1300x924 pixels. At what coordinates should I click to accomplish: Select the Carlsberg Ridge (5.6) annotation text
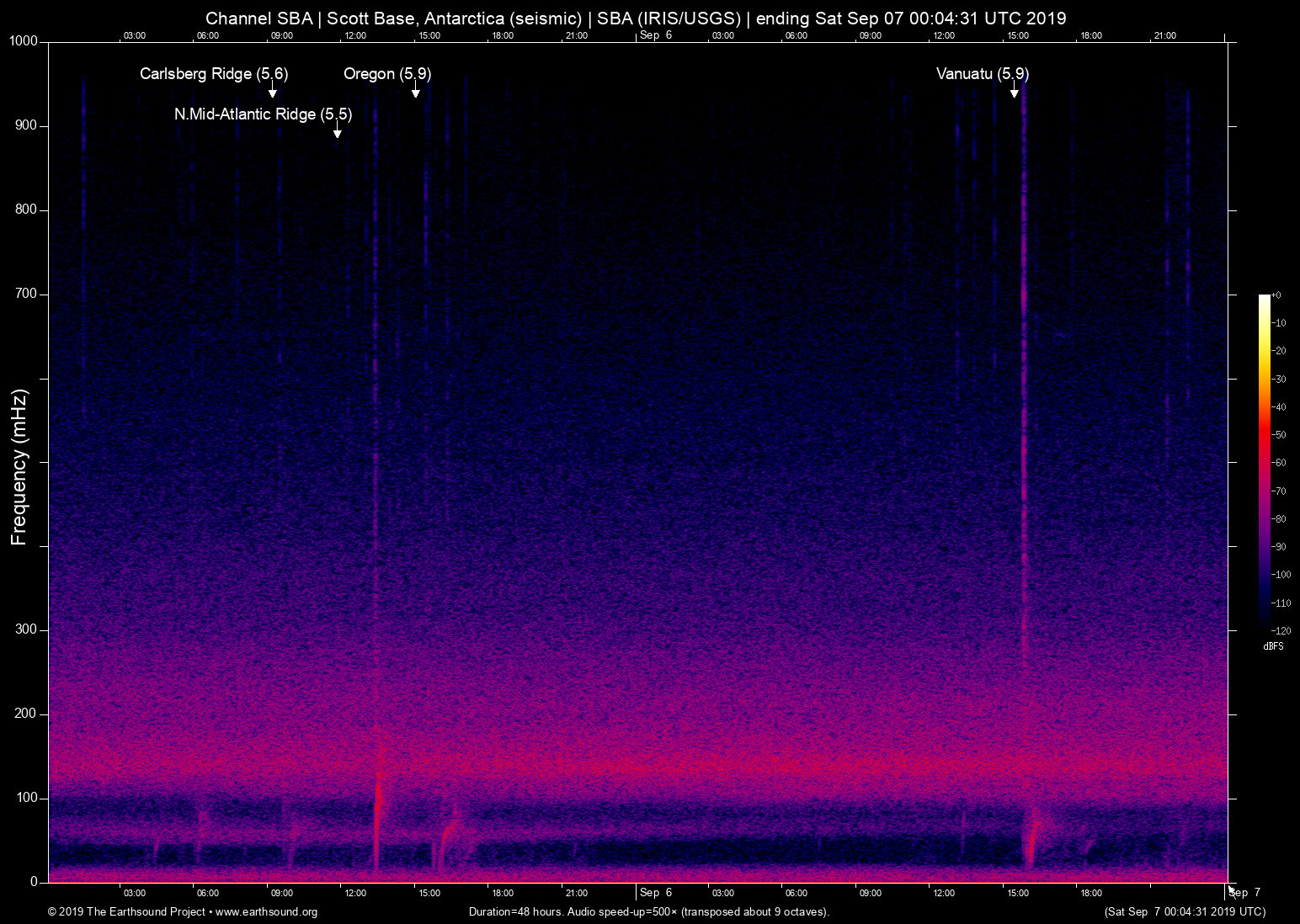[x=214, y=74]
